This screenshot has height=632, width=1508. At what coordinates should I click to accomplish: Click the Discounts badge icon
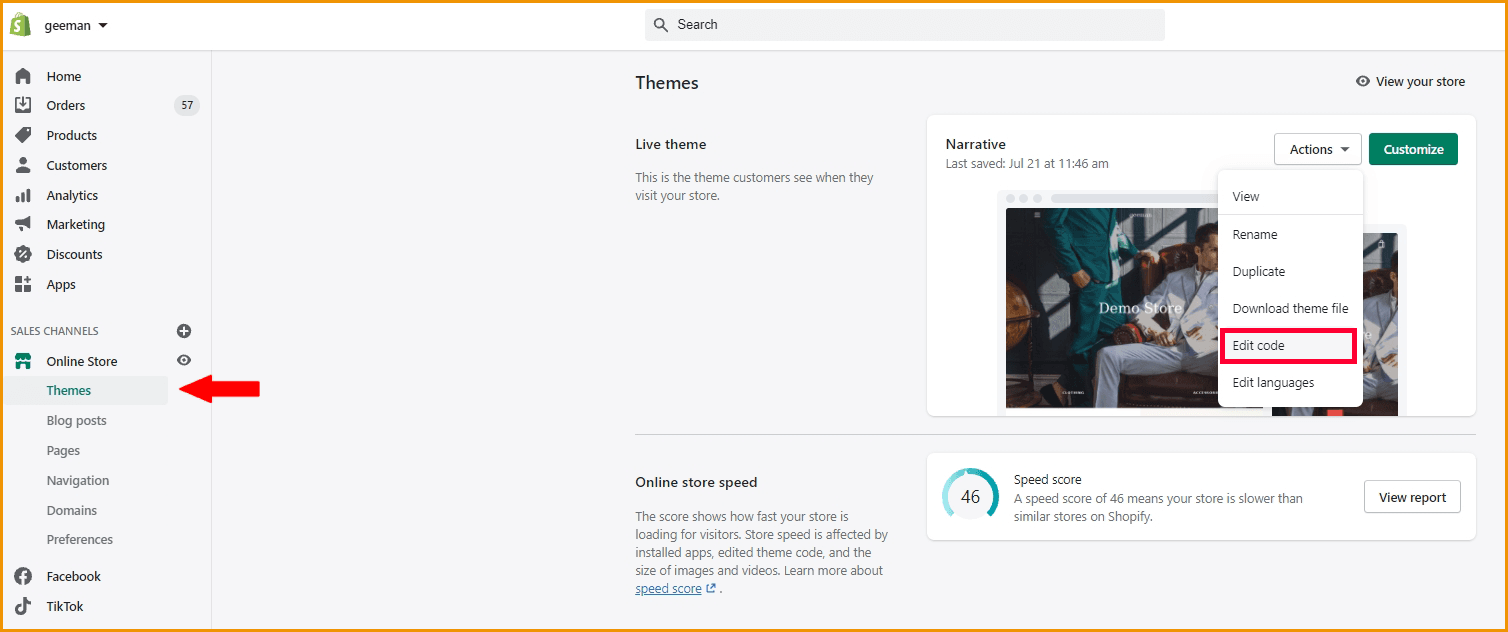[x=23, y=254]
